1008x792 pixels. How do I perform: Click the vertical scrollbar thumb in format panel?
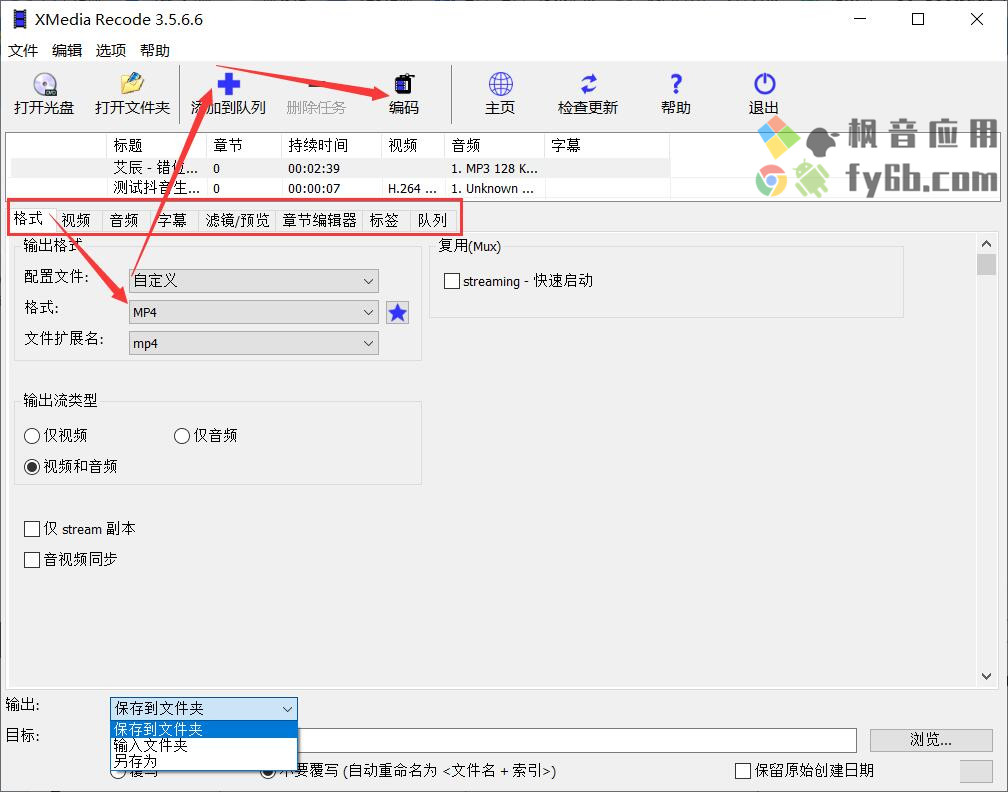point(986,264)
